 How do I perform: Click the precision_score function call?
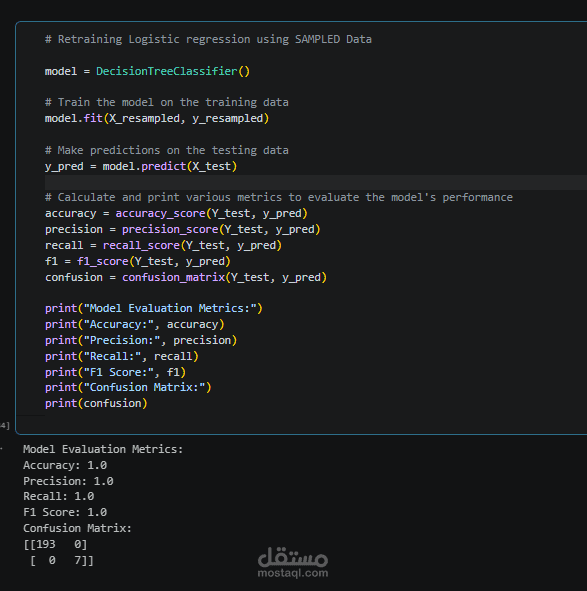coord(221,229)
